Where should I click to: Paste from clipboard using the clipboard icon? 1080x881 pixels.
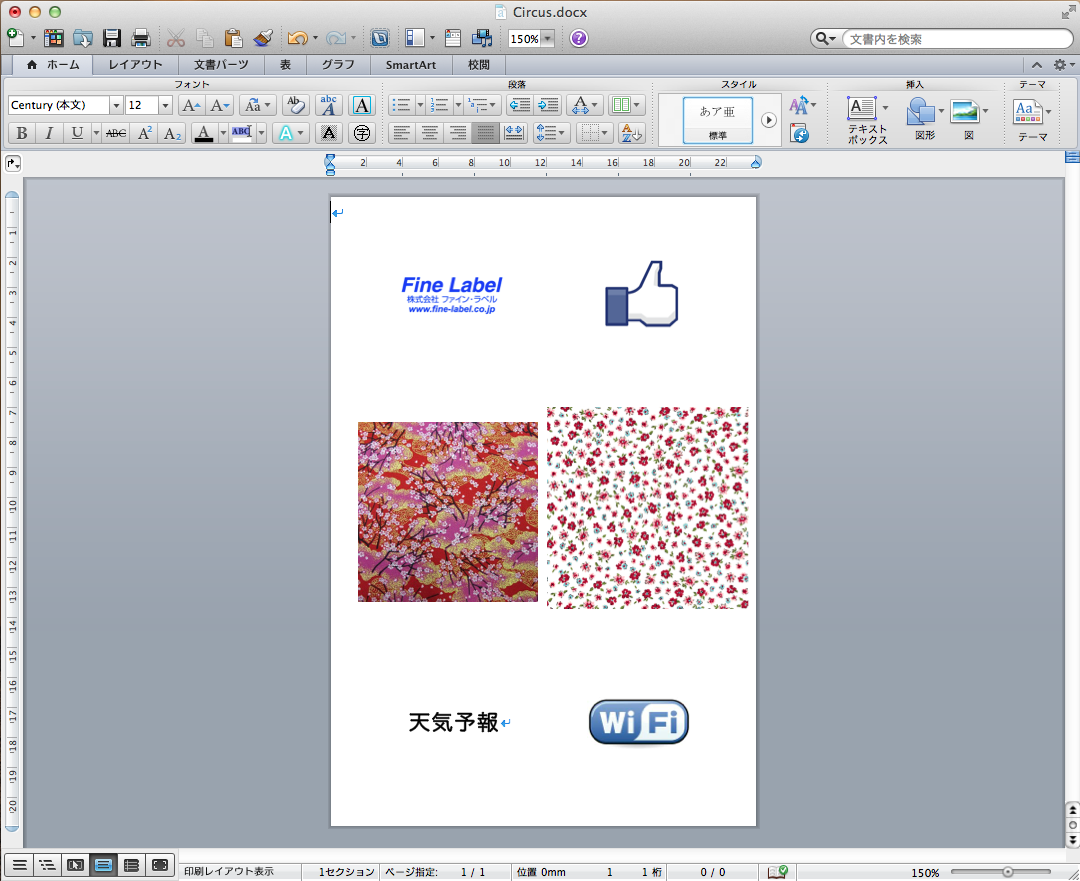(233, 38)
